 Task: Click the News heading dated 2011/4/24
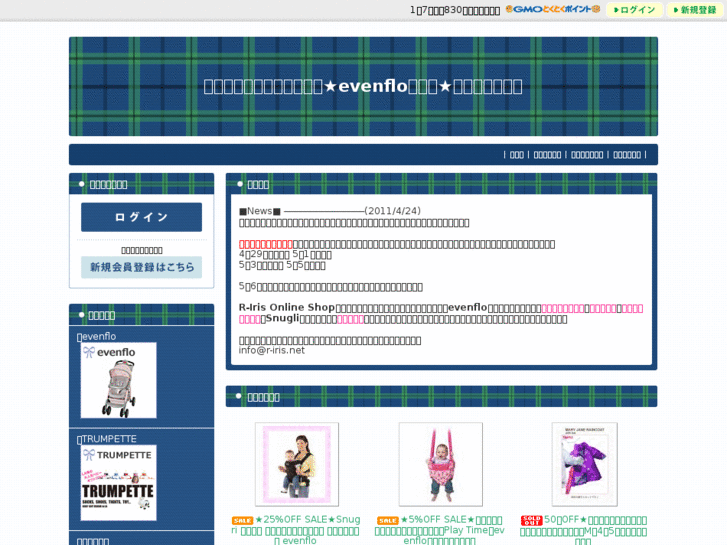pyautogui.click(x=330, y=211)
